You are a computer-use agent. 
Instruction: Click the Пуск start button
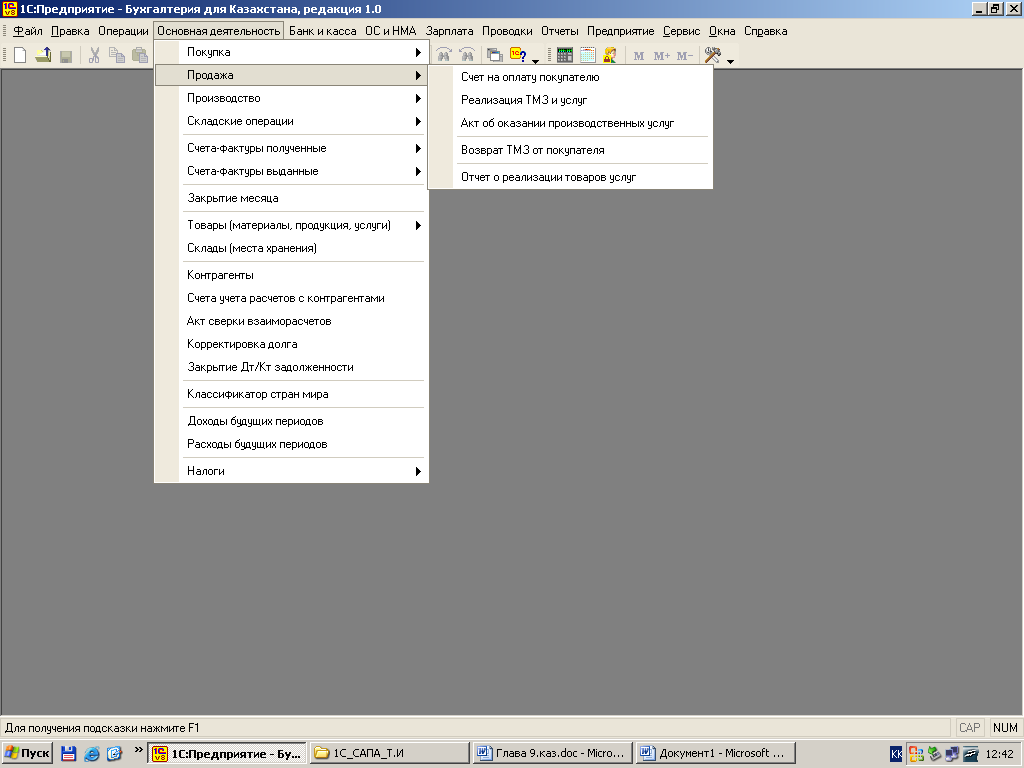tap(27, 753)
